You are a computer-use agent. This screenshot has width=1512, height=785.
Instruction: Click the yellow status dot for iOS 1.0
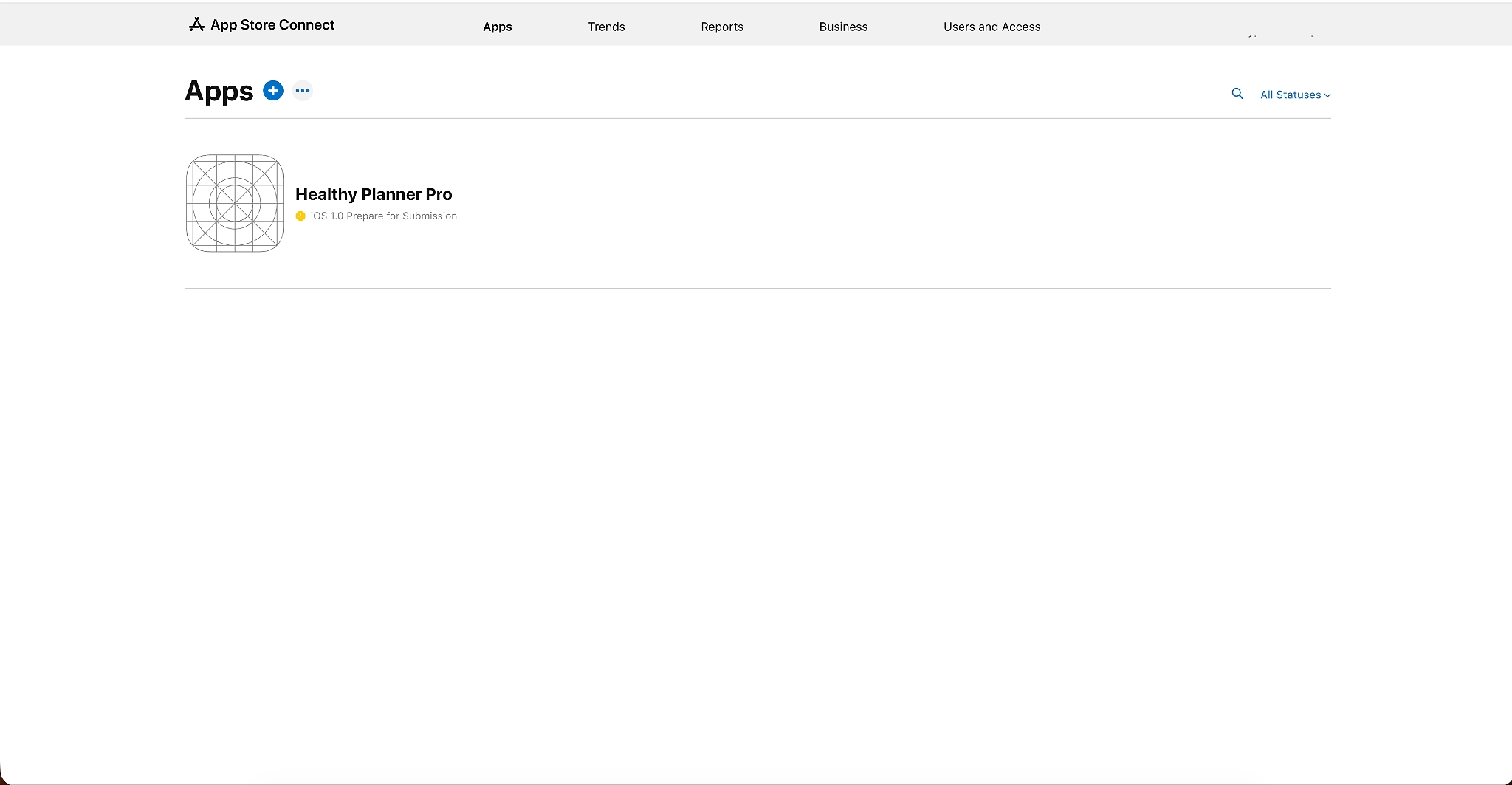point(300,216)
